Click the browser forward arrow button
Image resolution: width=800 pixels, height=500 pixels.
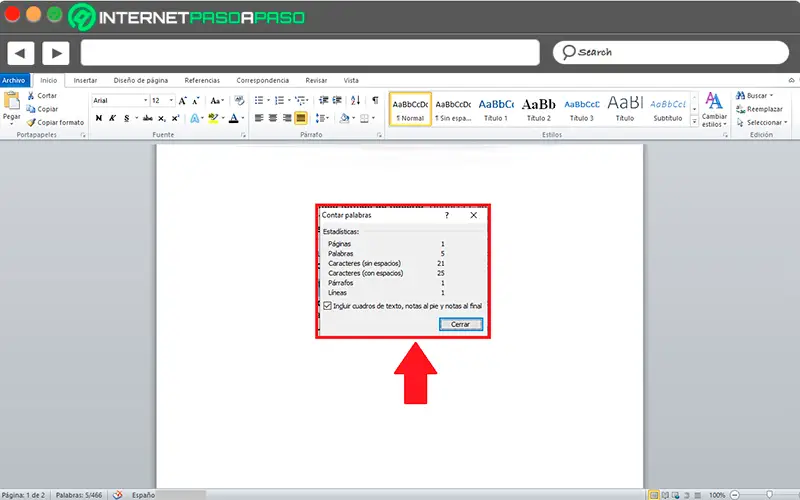[x=56, y=53]
